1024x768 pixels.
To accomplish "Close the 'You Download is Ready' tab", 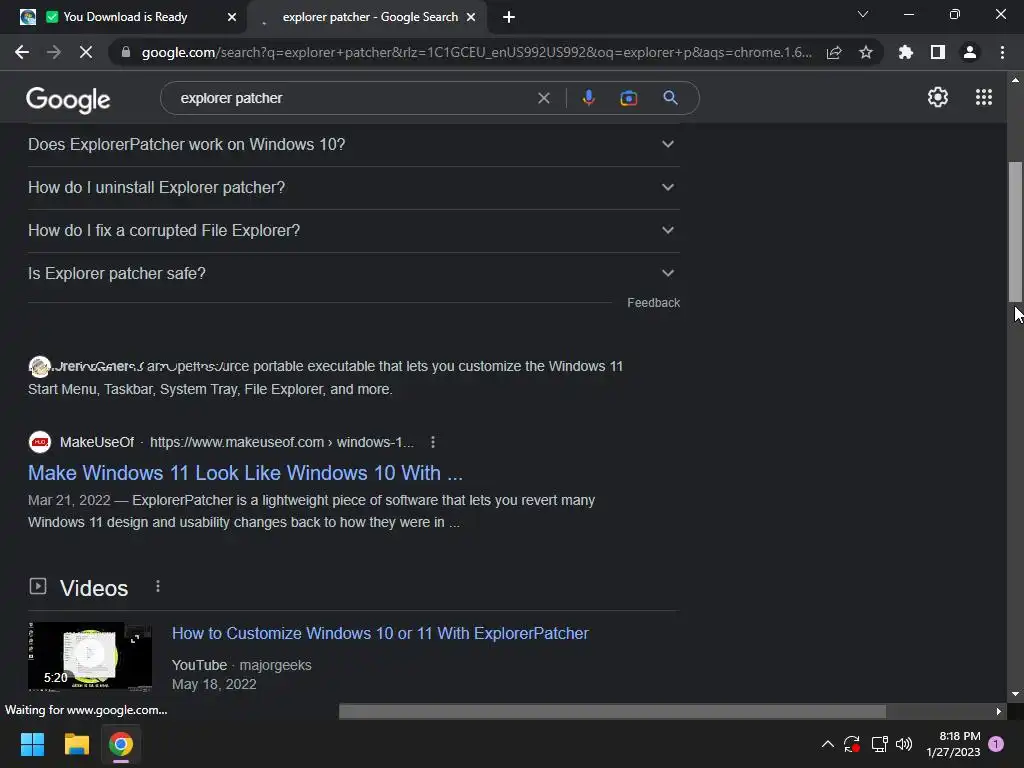I will 232,17.
